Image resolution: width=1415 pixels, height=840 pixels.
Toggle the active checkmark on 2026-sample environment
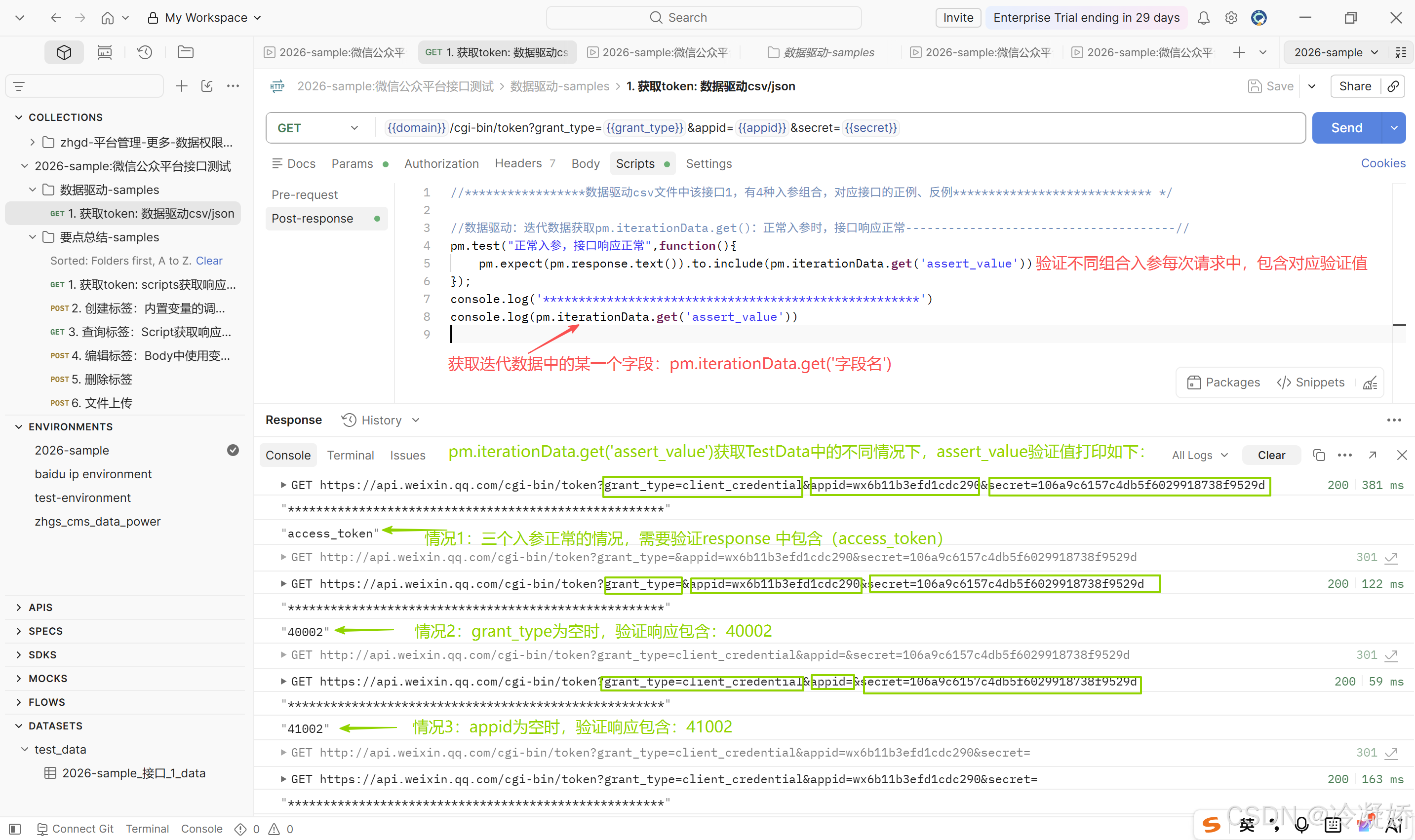click(x=233, y=450)
